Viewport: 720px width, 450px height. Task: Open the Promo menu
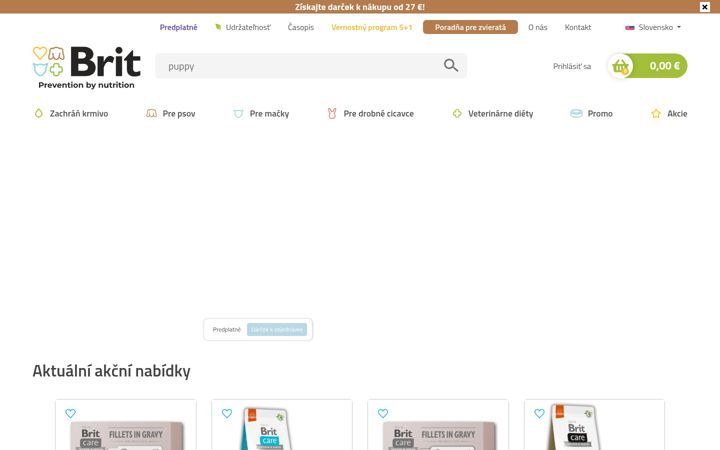pyautogui.click(x=600, y=113)
